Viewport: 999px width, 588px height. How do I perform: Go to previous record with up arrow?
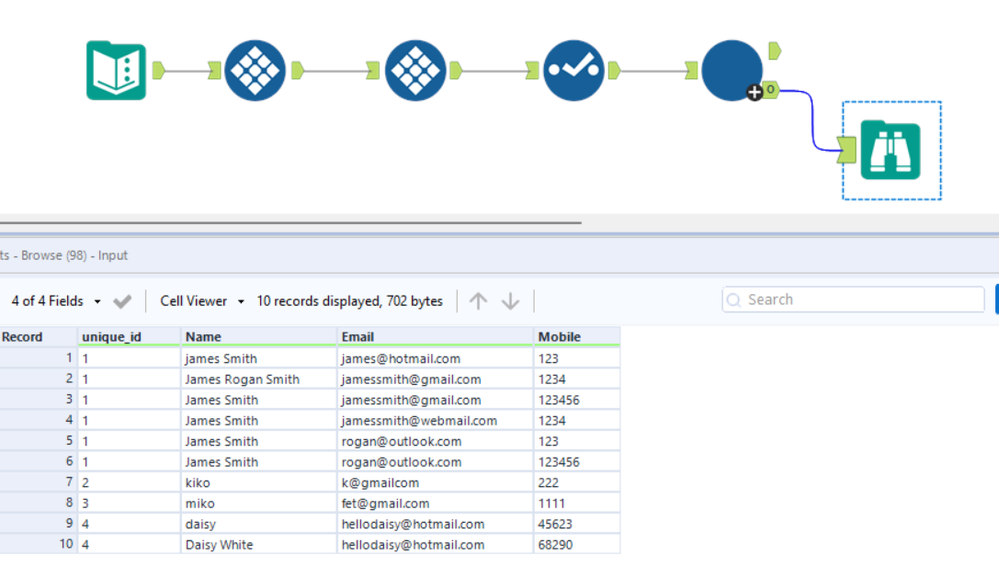pos(478,301)
